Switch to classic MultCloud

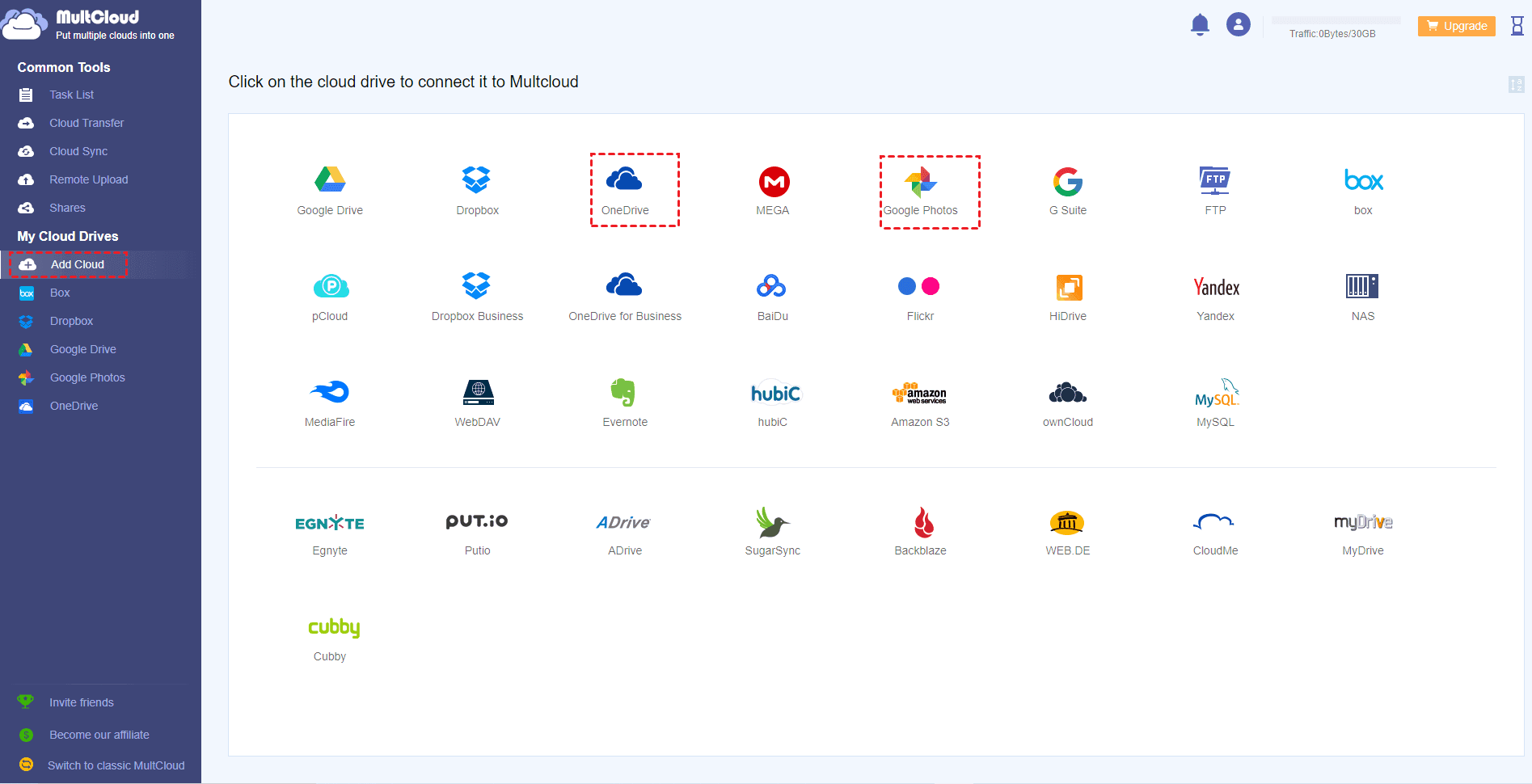coord(116,765)
